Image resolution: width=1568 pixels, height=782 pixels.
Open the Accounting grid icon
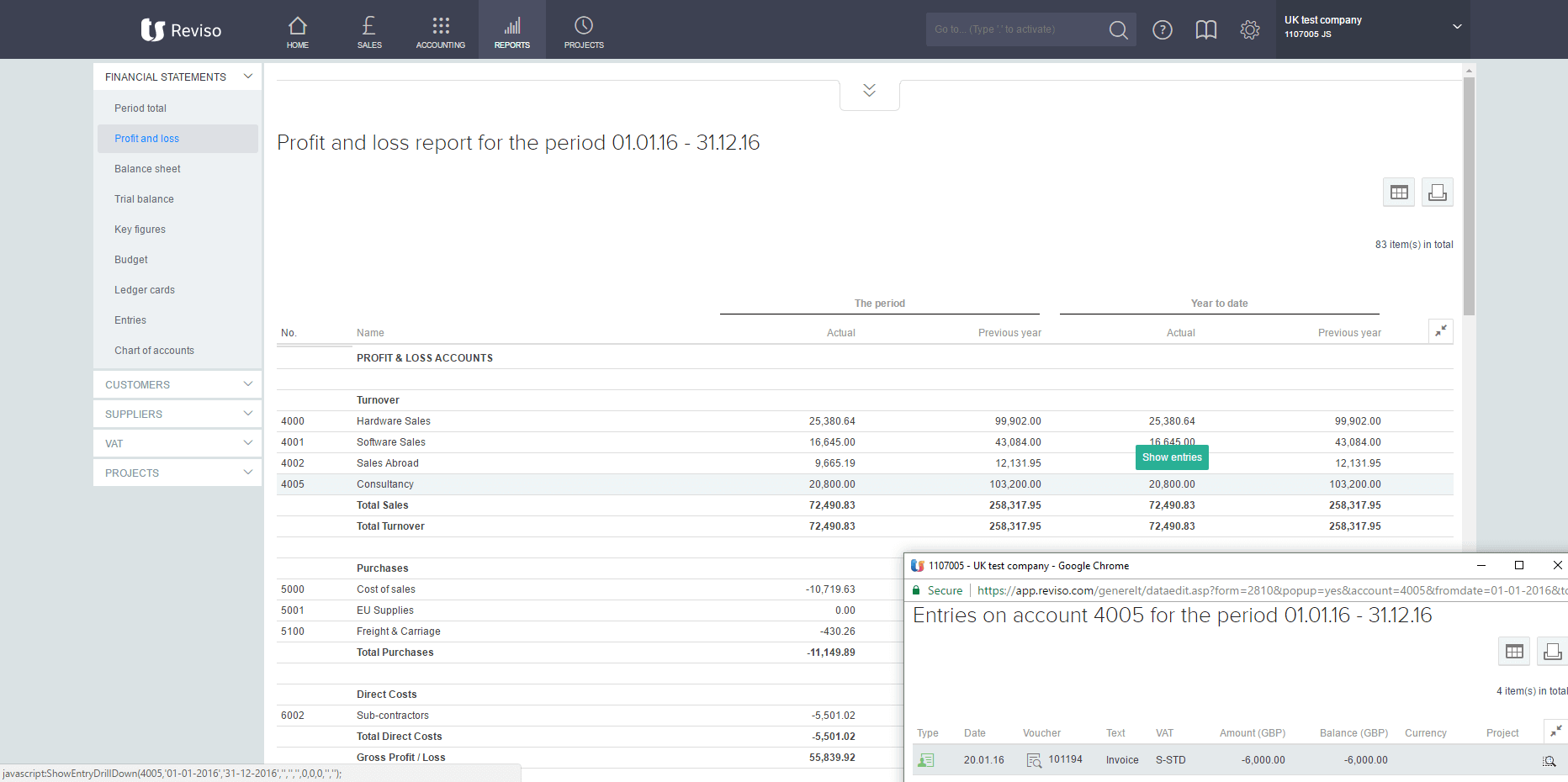pos(440,30)
